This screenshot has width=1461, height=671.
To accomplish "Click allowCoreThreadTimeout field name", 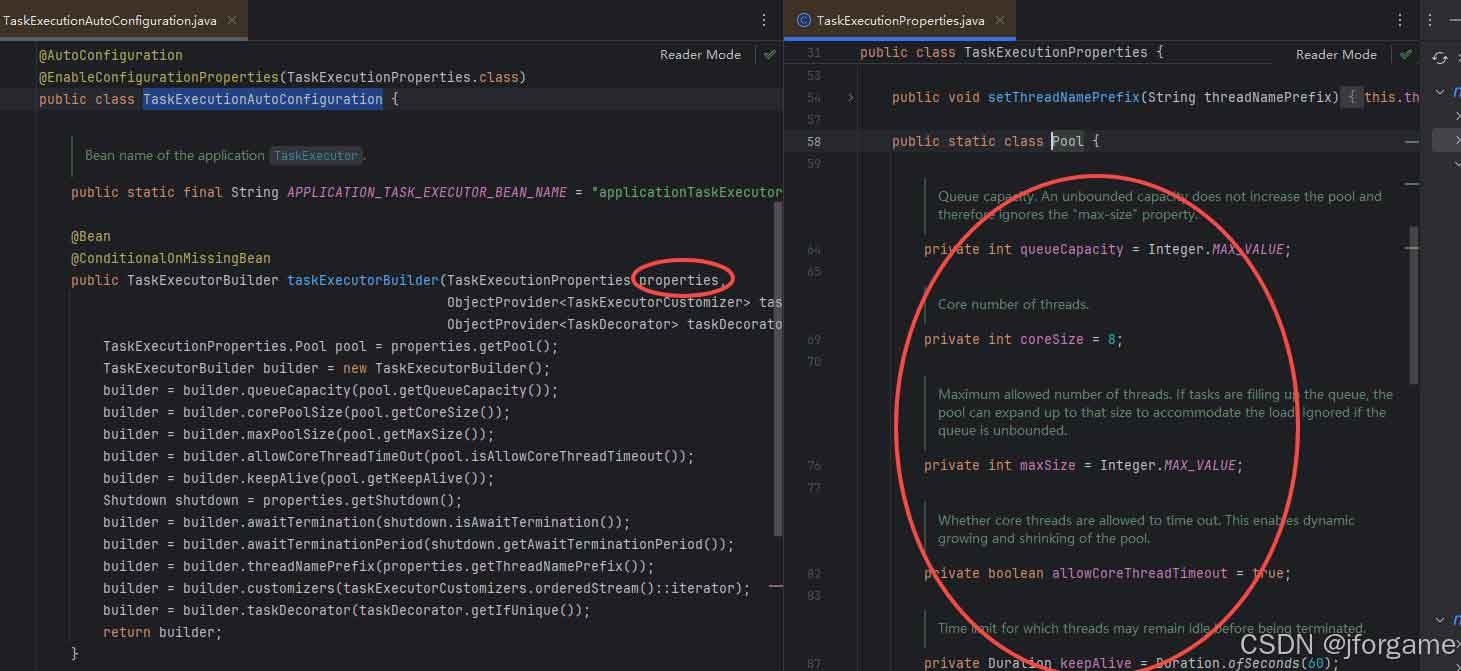I will pyautogui.click(x=1140, y=574).
